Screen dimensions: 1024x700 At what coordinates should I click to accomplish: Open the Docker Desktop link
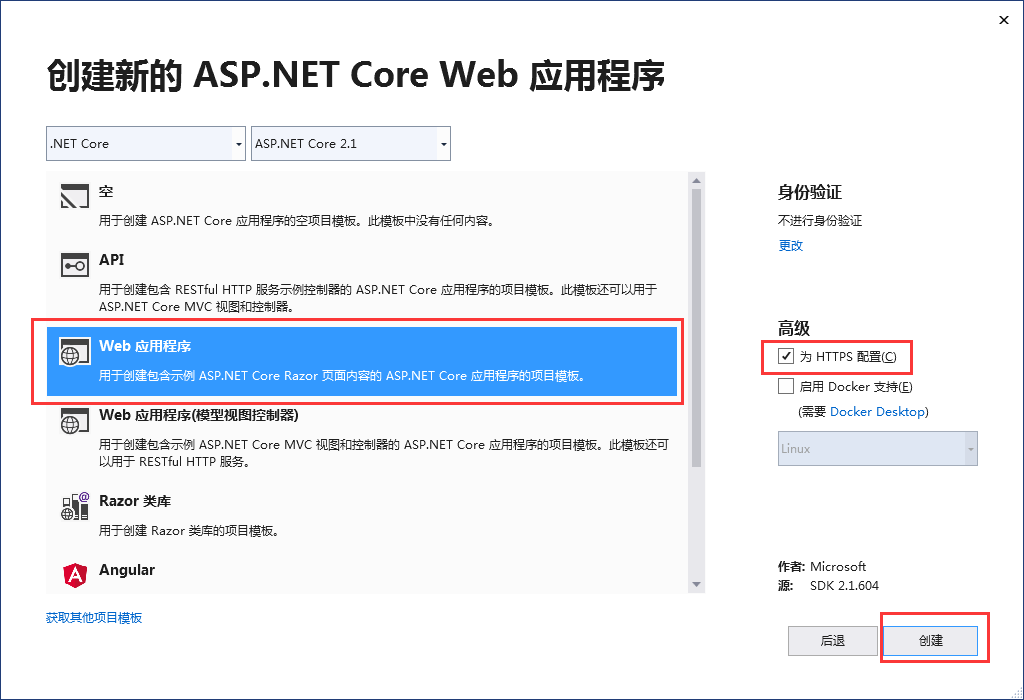click(x=877, y=411)
